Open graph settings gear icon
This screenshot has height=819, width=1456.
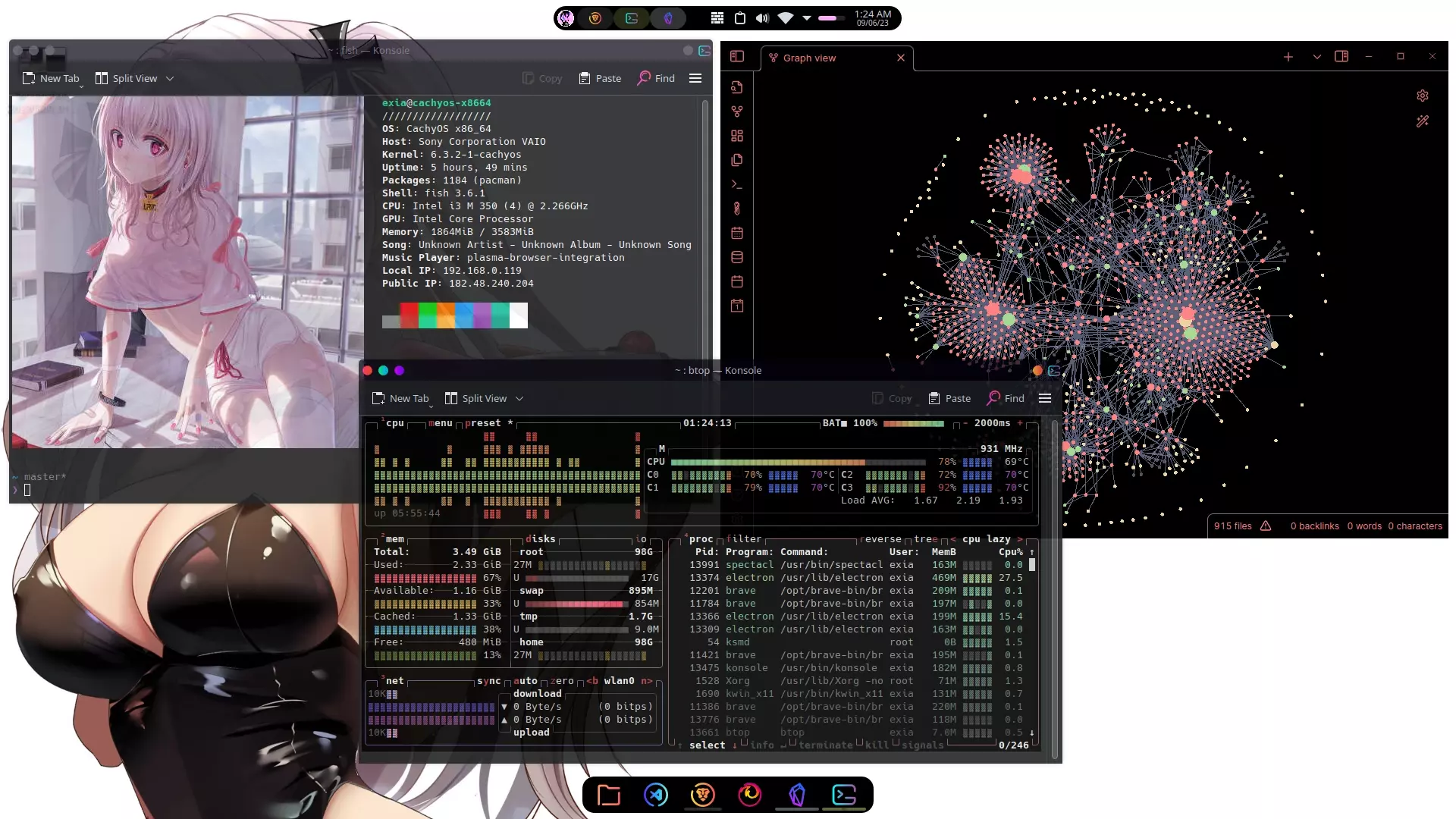(x=1423, y=96)
